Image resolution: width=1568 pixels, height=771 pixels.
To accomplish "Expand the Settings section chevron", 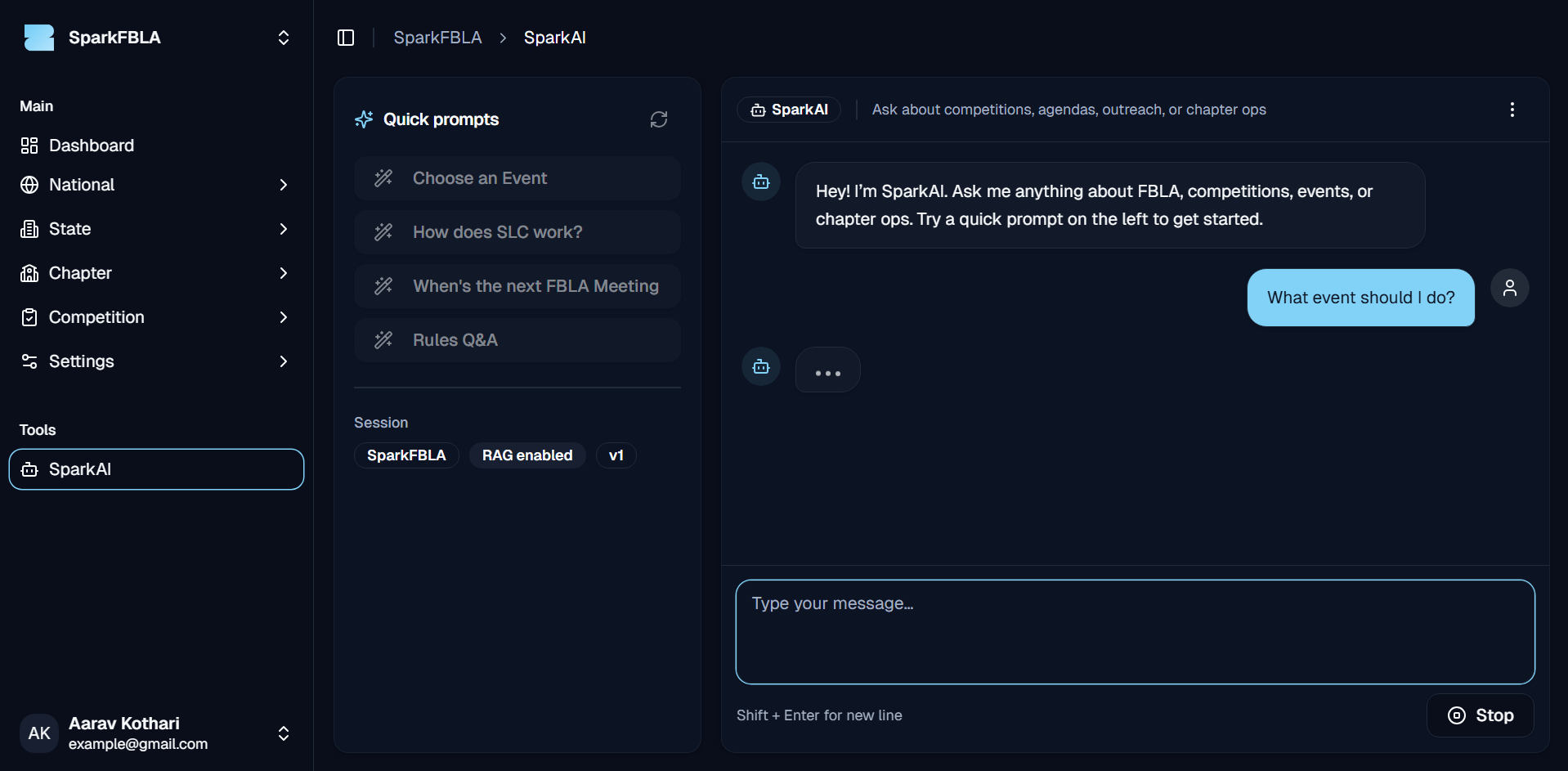I will click(284, 361).
